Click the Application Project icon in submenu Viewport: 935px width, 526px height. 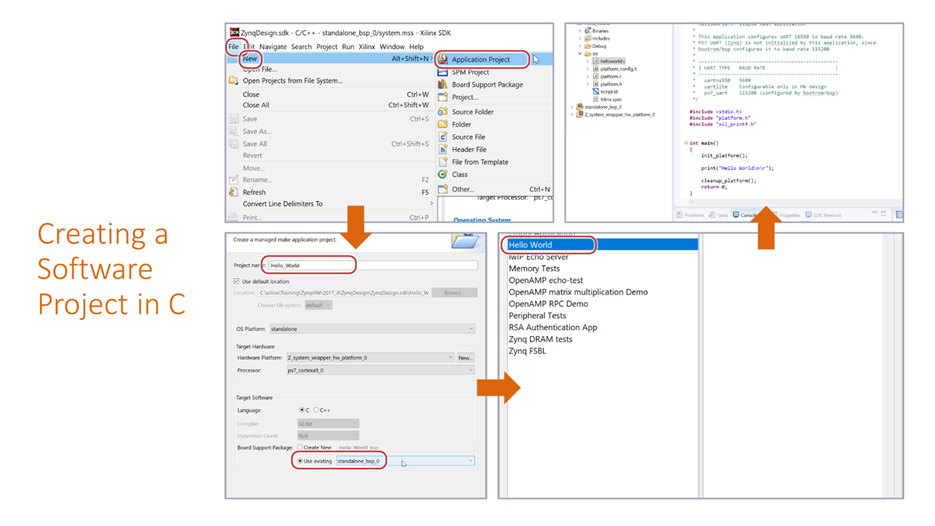pos(443,59)
